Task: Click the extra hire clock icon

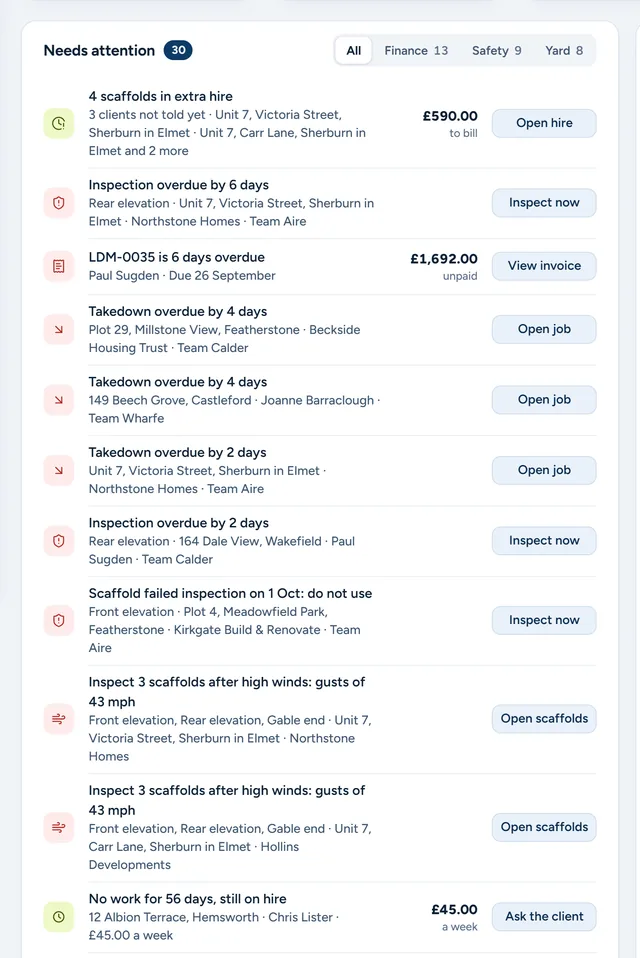Action: (59, 123)
